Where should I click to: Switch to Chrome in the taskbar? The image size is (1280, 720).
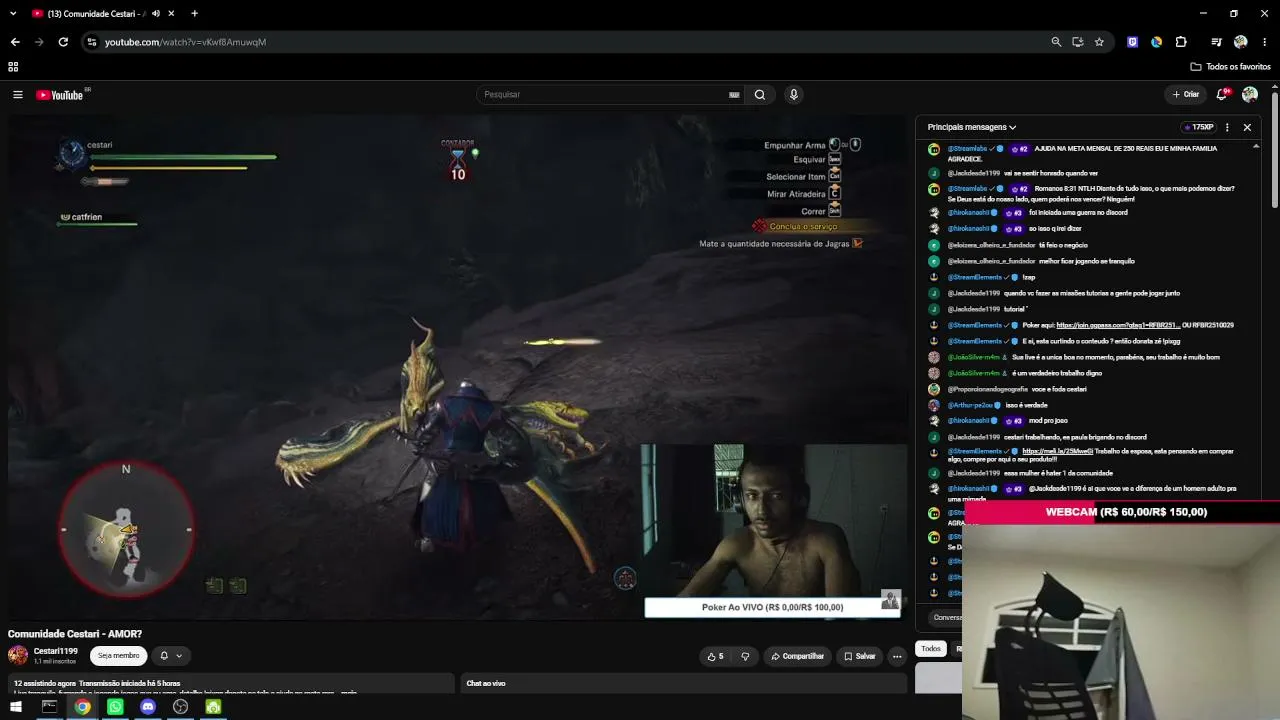[82, 707]
